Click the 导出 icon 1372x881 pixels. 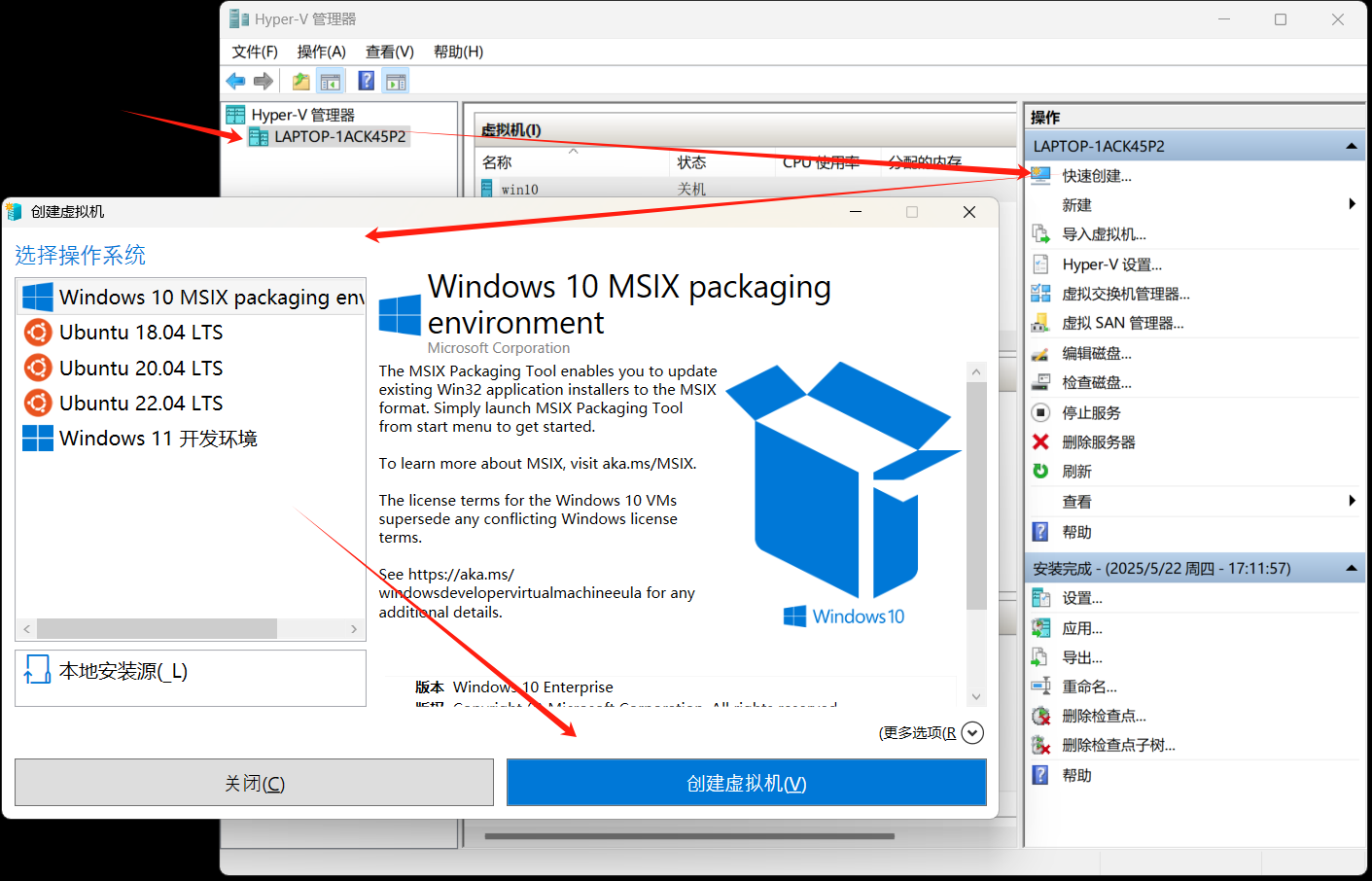[x=1040, y=657]
